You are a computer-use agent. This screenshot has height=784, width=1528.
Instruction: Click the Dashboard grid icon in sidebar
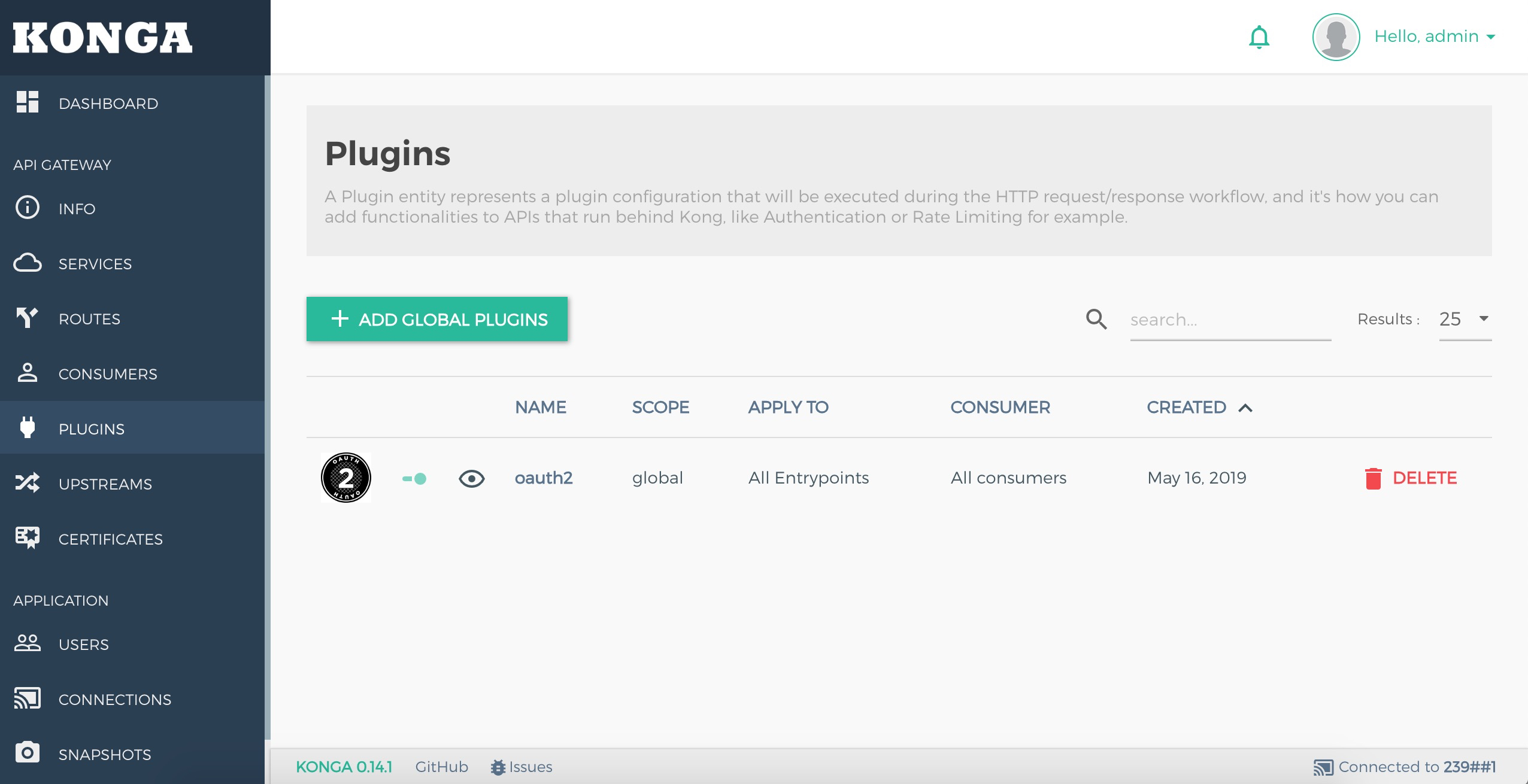(x=28, y=102)
